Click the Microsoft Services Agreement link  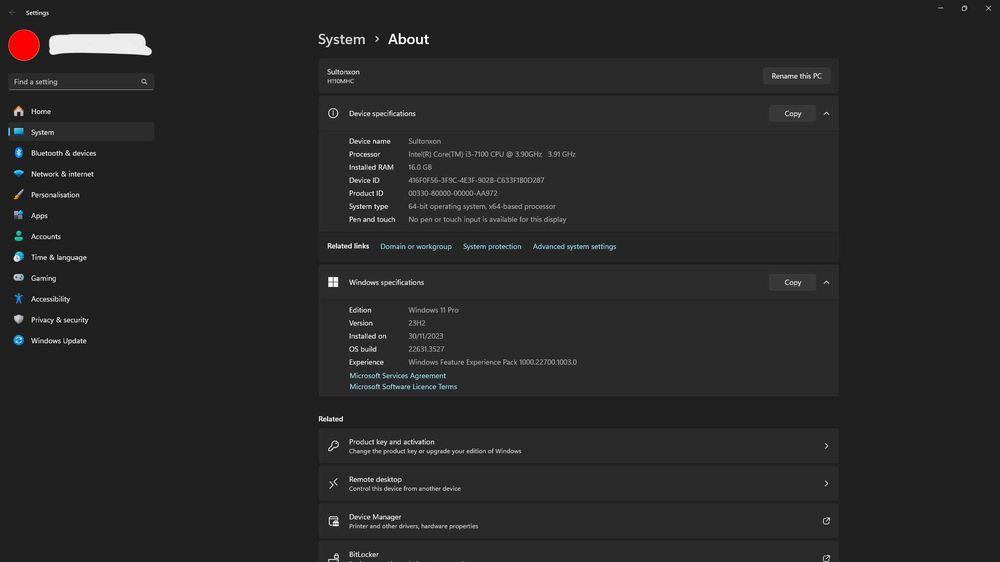click(397, 376)
